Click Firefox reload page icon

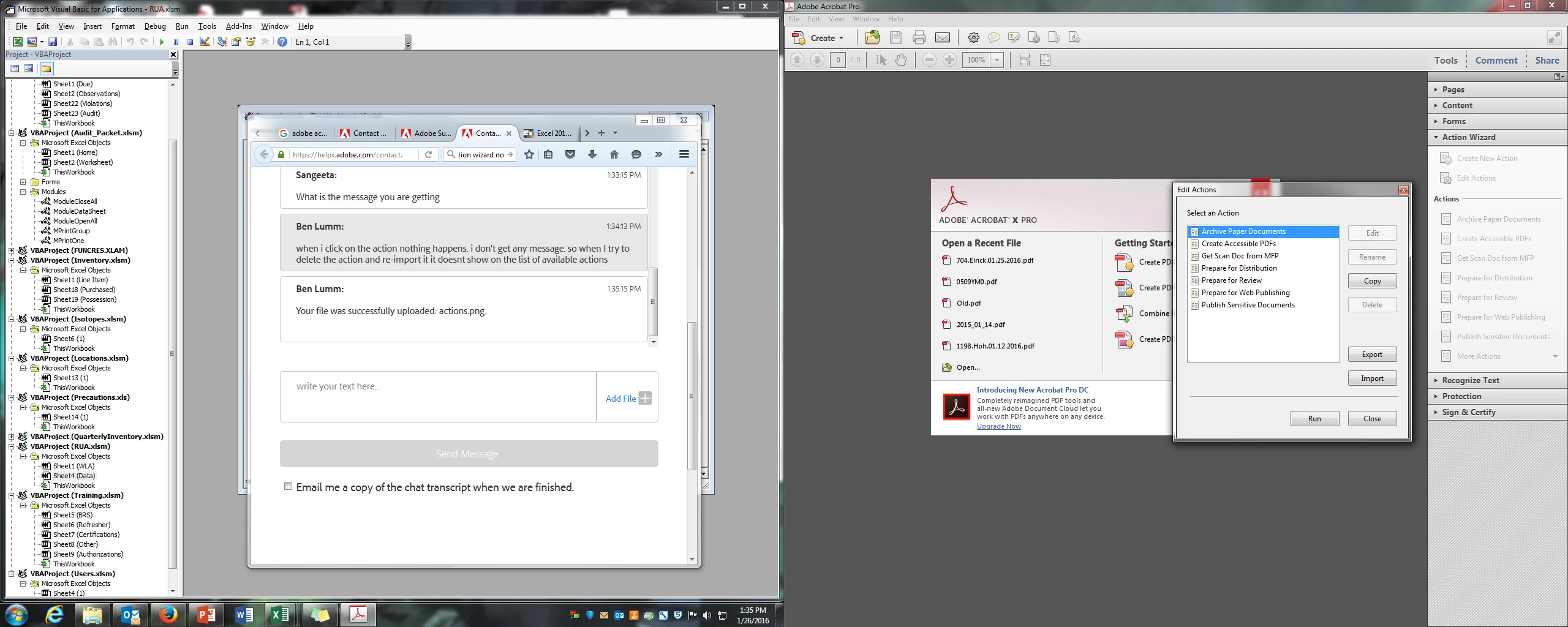(x=429, y=154)
